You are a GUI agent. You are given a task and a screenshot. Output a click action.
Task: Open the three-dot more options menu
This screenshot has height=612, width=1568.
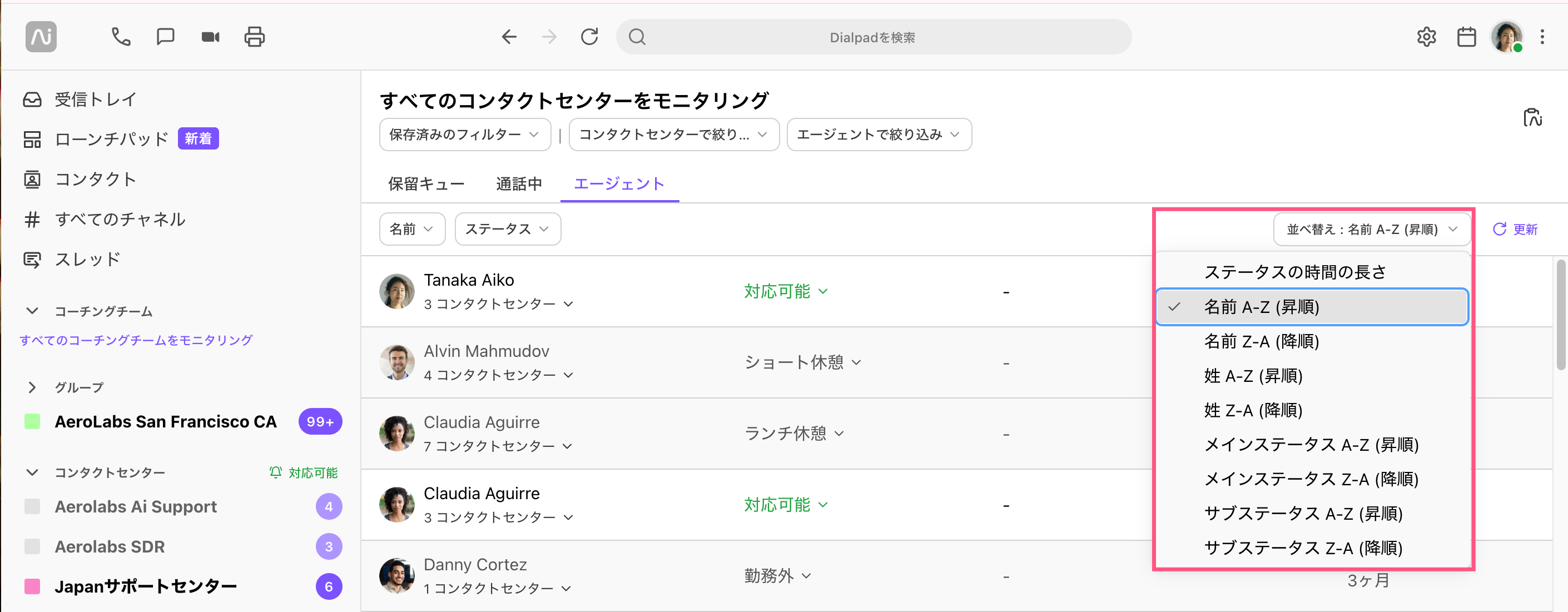[x=1542, y=37]
